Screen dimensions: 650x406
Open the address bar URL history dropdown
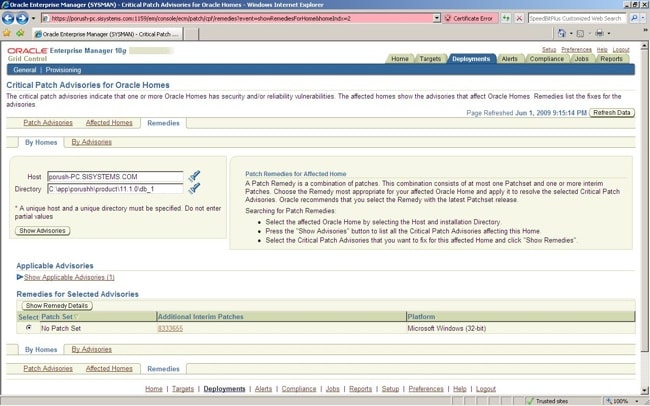click(437, 18)
